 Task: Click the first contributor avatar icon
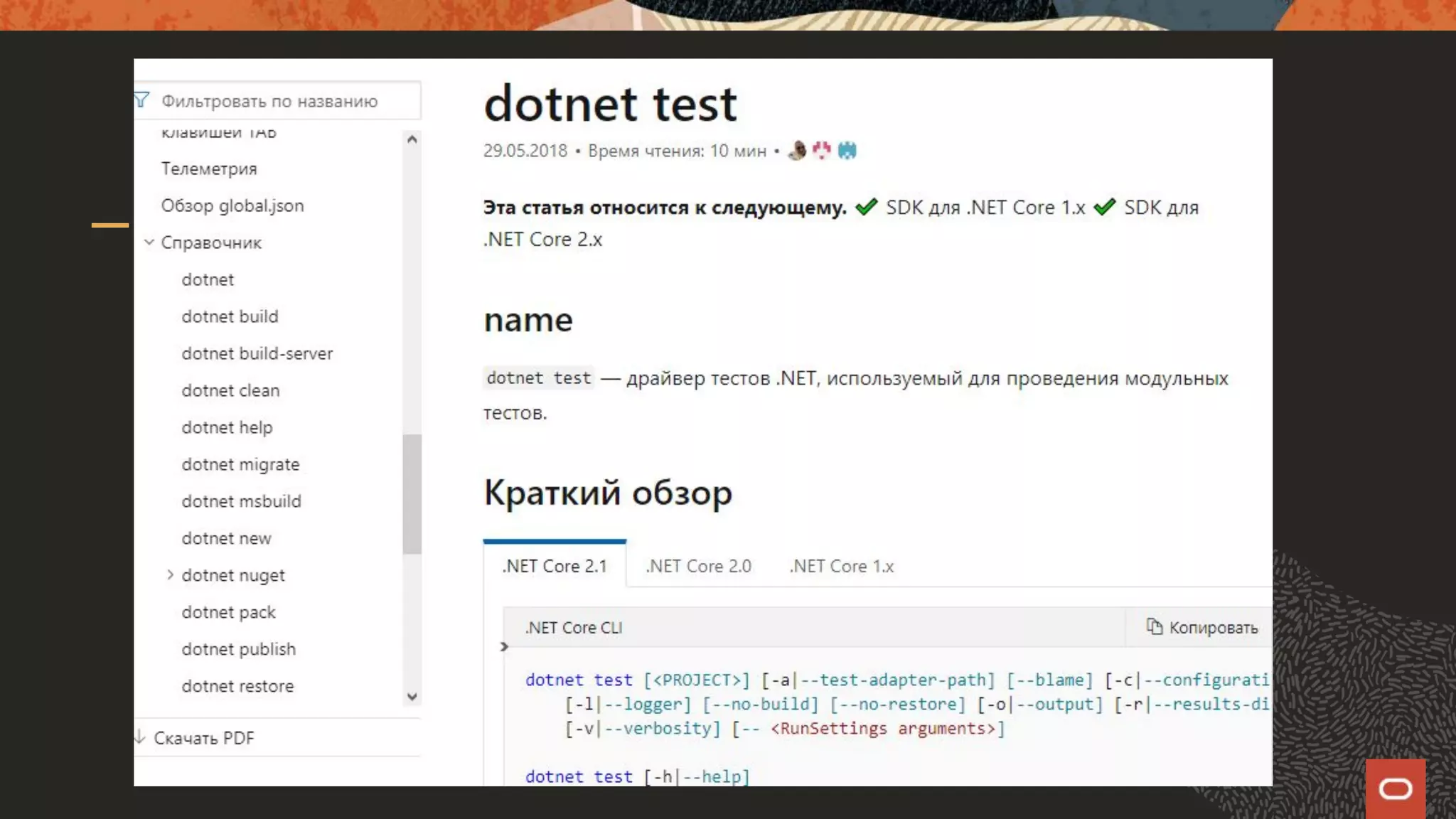point(798,150)
